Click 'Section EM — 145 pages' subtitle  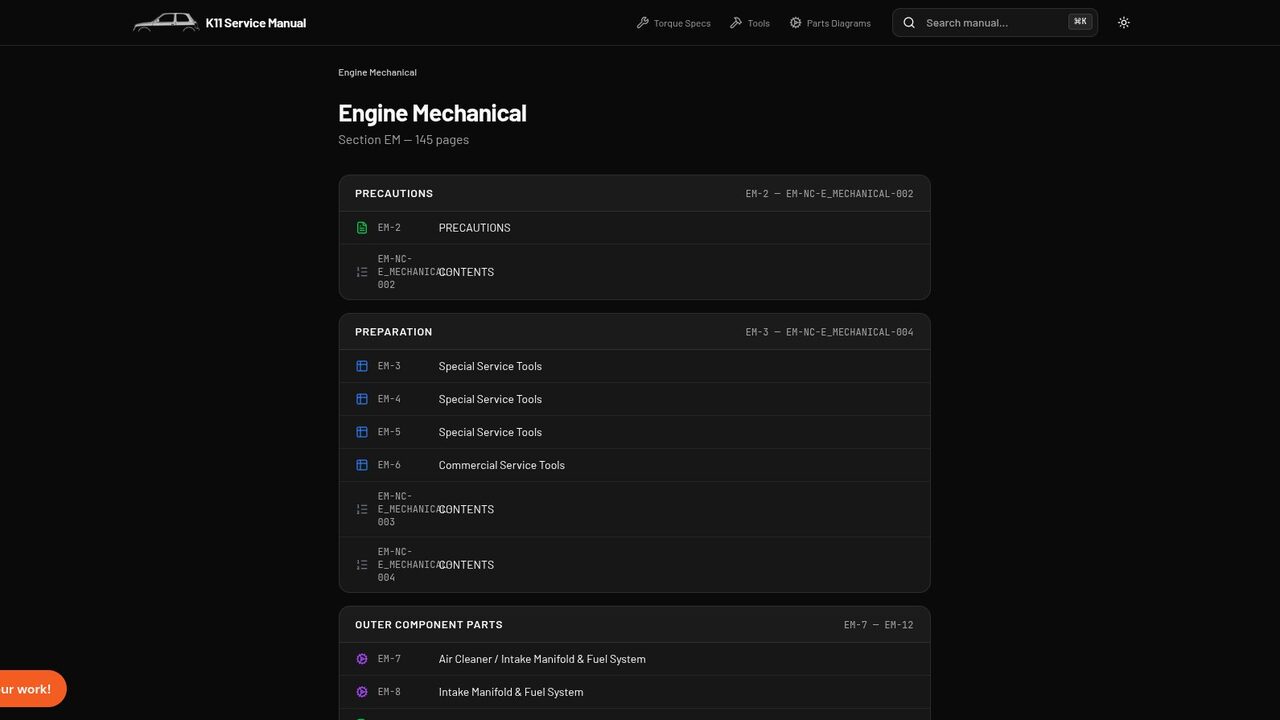click(403, 140)
